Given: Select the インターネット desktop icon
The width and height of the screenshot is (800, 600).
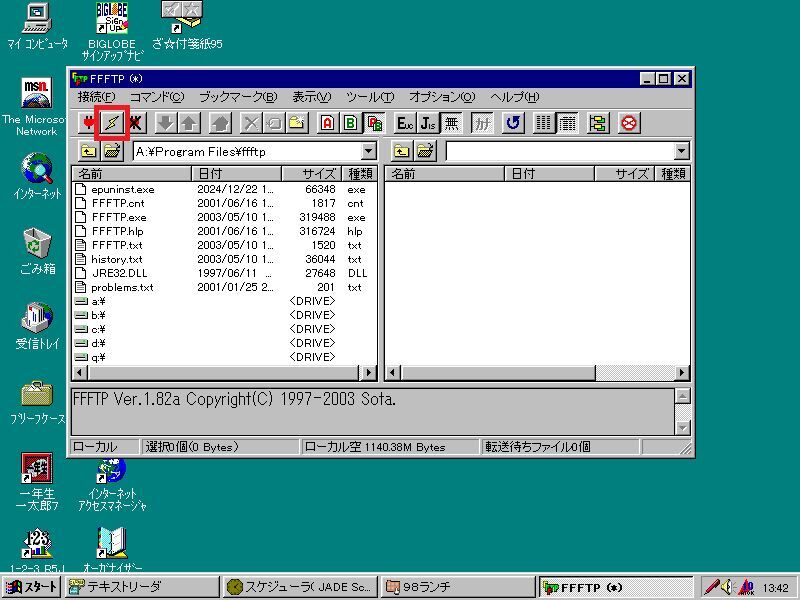Looking at the screenshot, I should pyautogui.click(x=37, y=176).
